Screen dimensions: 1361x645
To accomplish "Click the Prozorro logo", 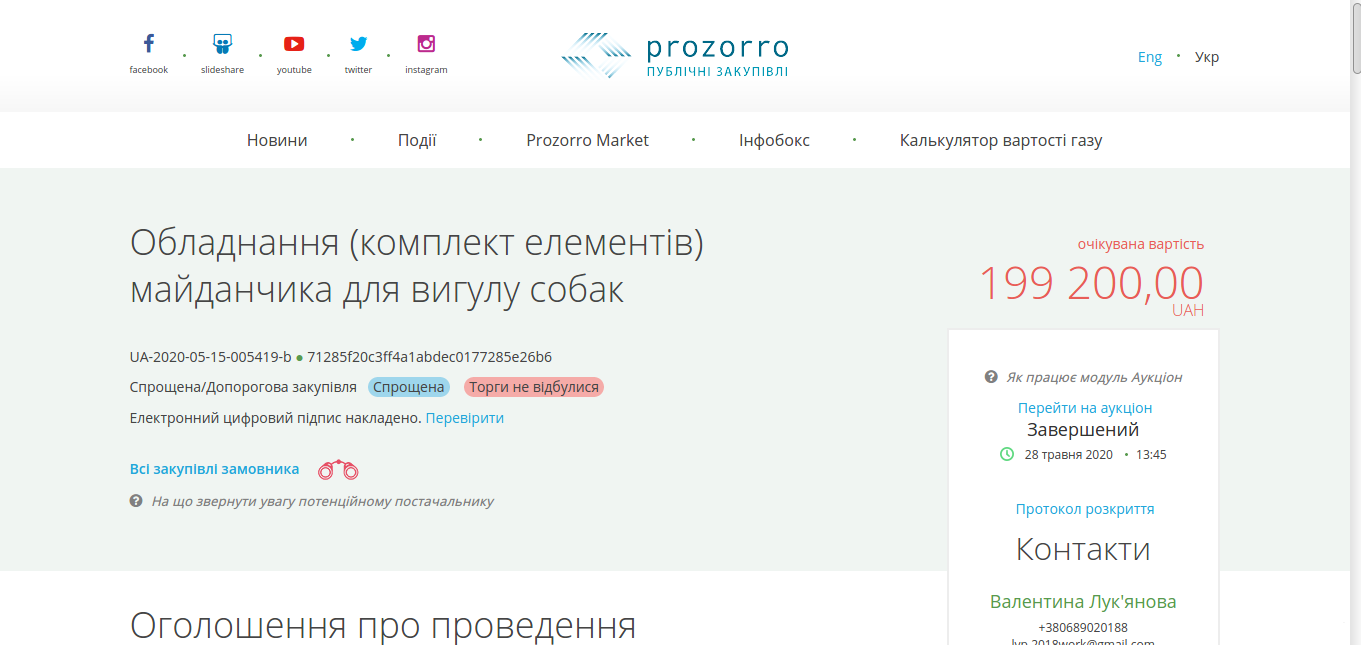I will tap(675, 56).
